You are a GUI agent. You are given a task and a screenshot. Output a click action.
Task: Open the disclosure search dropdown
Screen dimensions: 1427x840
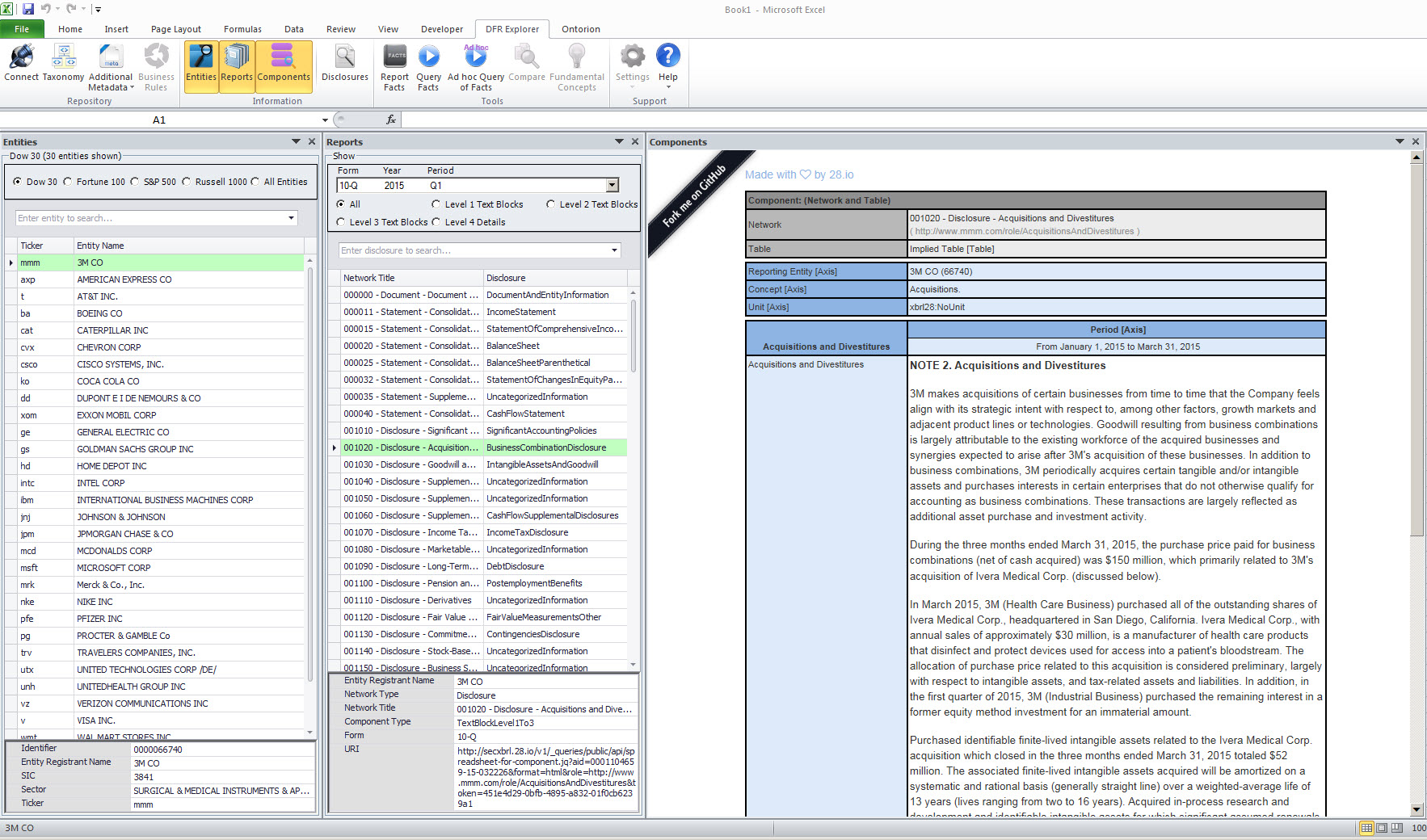[x=614, y=250]
